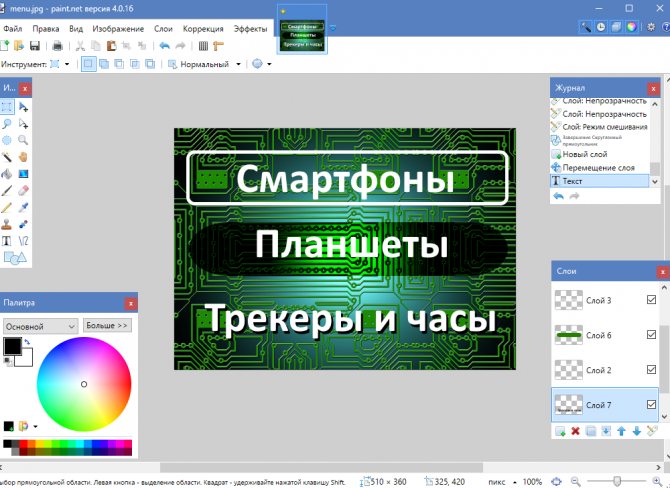The image size is (670, 488).
Task: Open the Вид menu
Action: (76, 29)
